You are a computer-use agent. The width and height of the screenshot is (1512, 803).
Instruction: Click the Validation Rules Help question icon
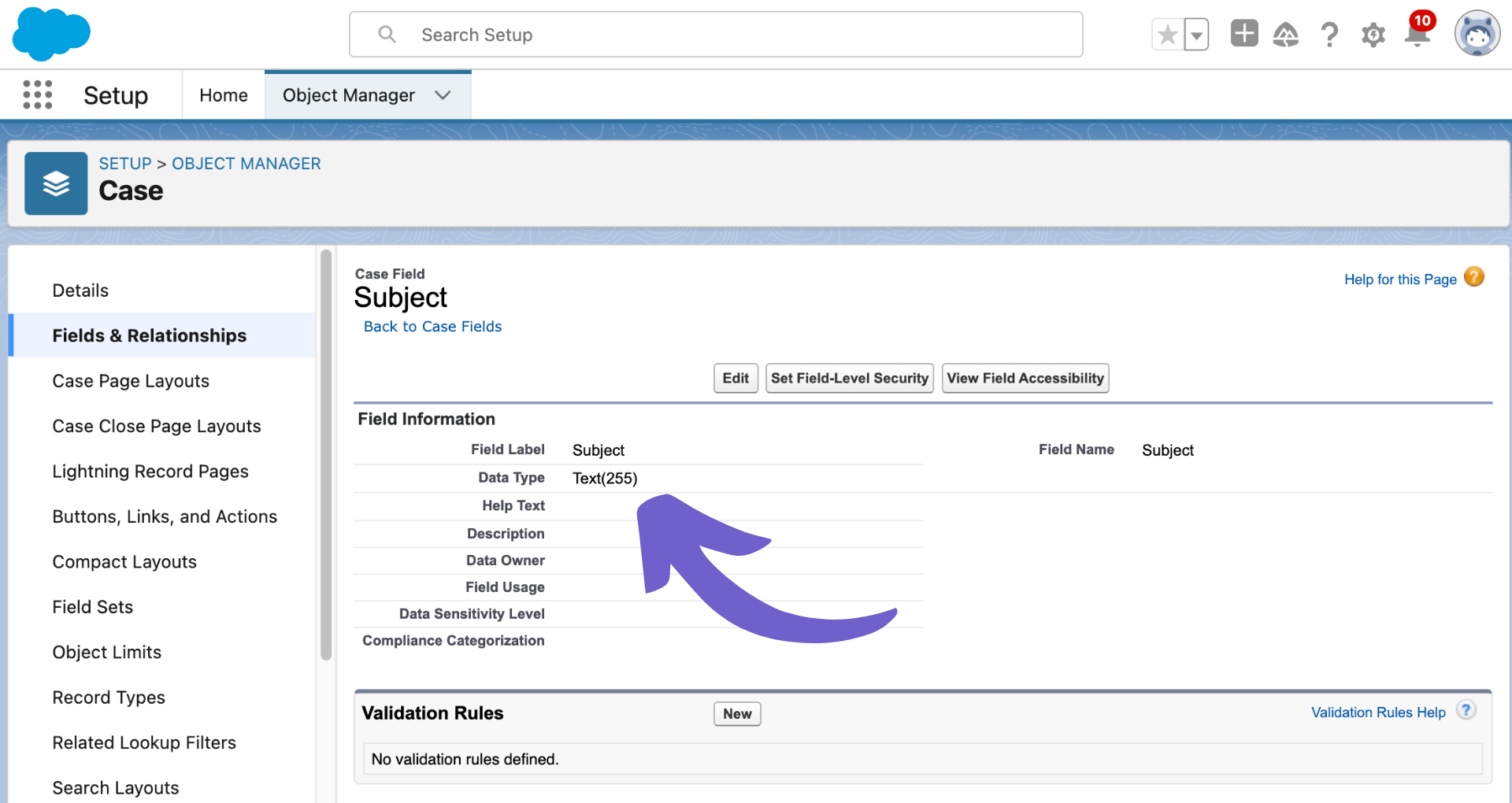[x=1466, y=709]
